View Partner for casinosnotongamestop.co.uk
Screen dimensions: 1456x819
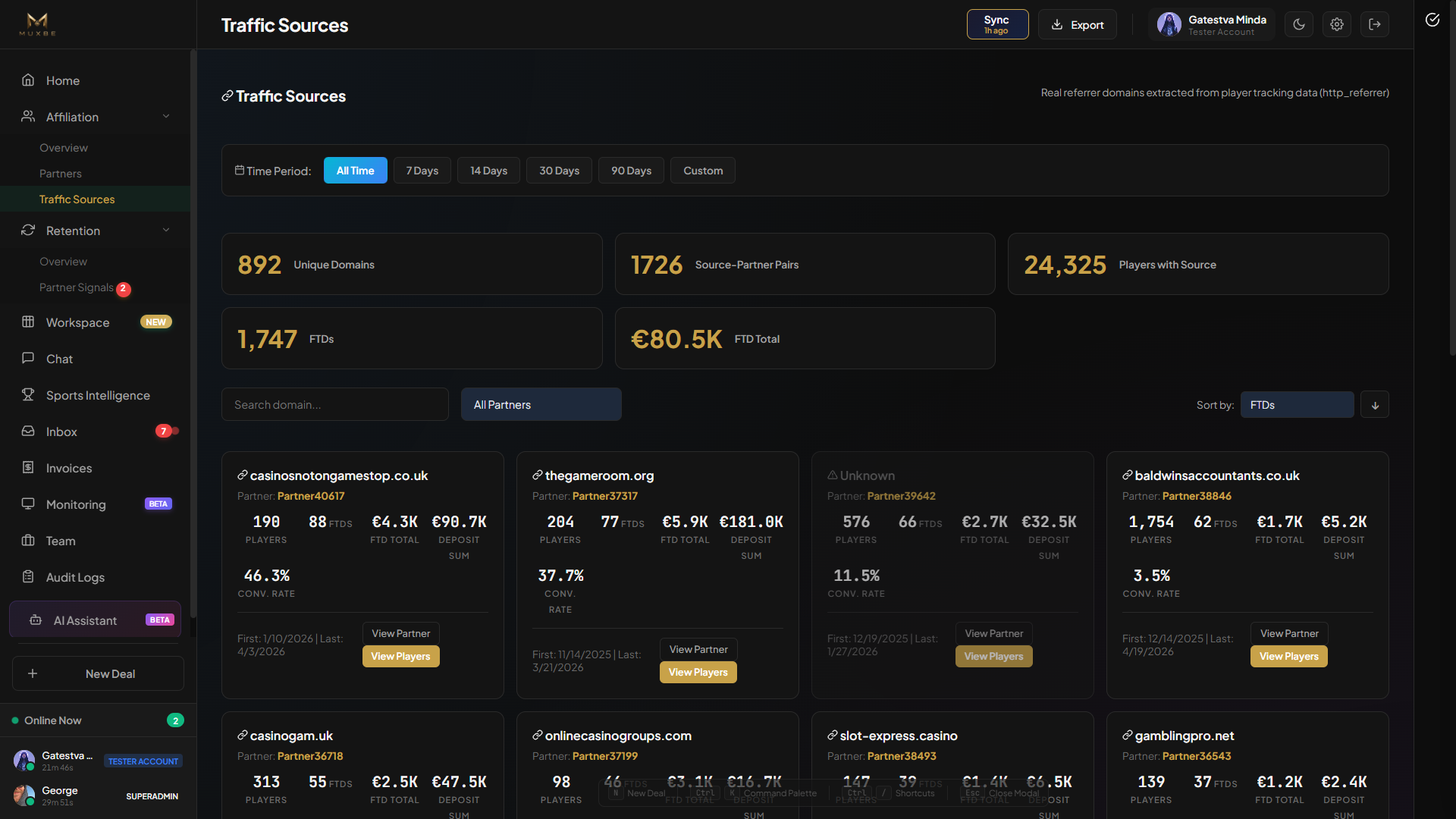point(400,633)
